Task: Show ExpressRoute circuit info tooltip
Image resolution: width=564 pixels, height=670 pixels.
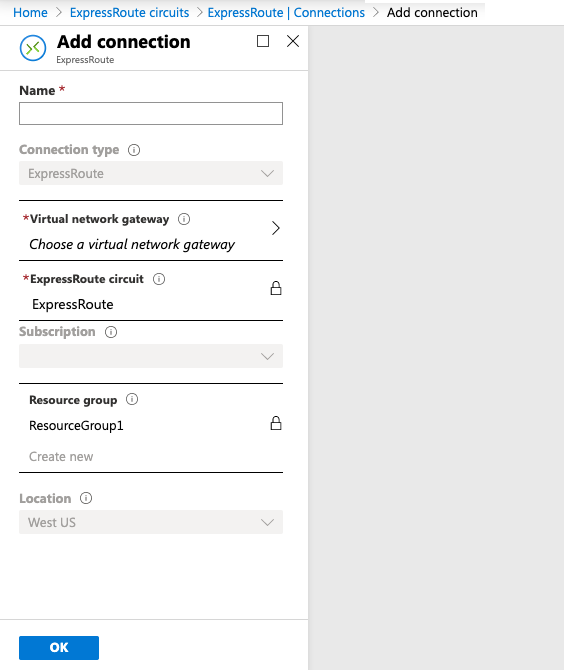Action: [159, 279]
